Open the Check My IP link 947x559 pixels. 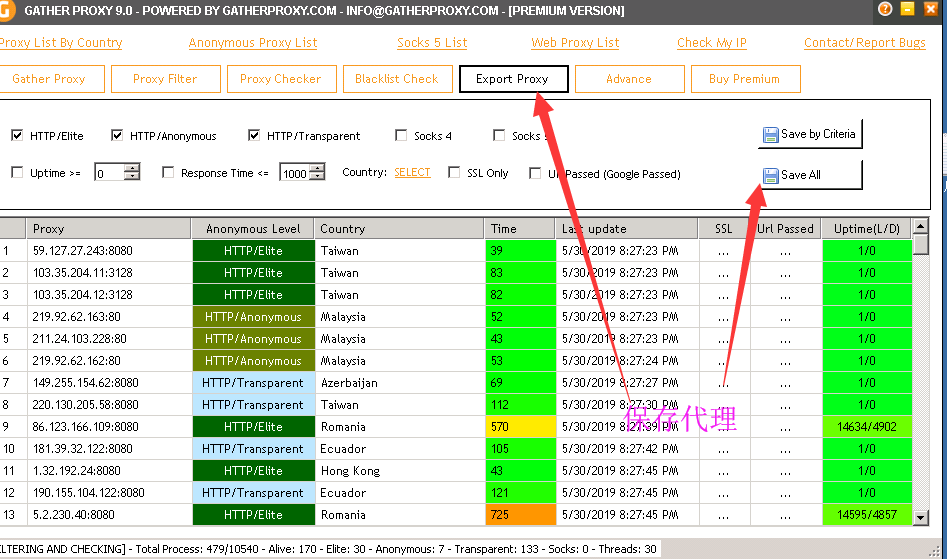click(711, 43)
